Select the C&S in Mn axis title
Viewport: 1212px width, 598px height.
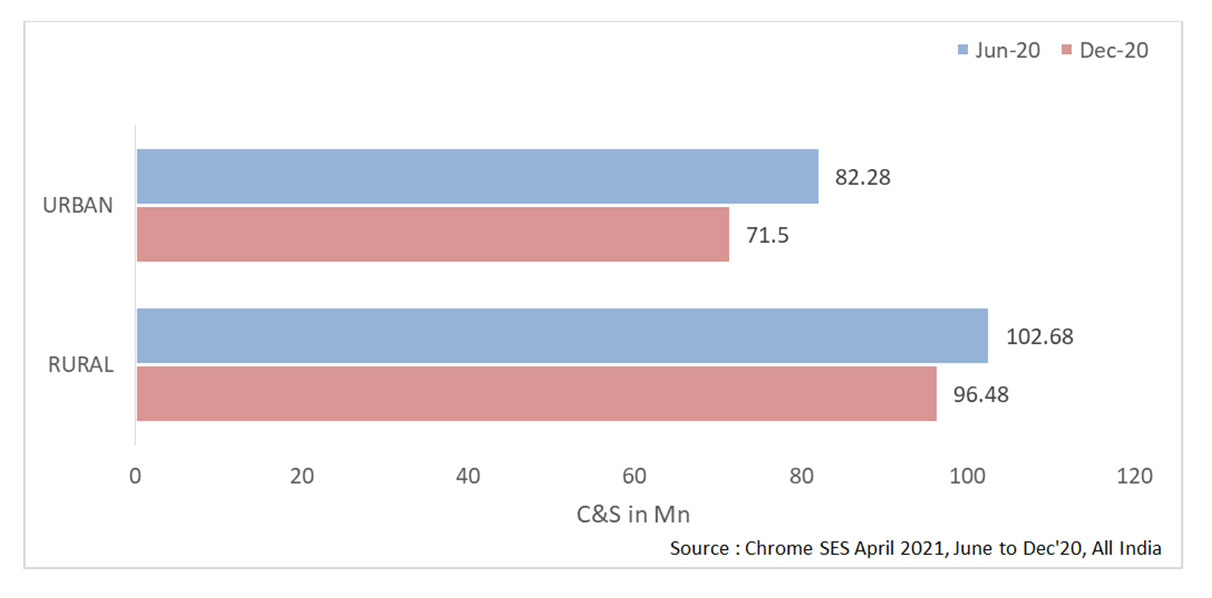click(633, 515)
